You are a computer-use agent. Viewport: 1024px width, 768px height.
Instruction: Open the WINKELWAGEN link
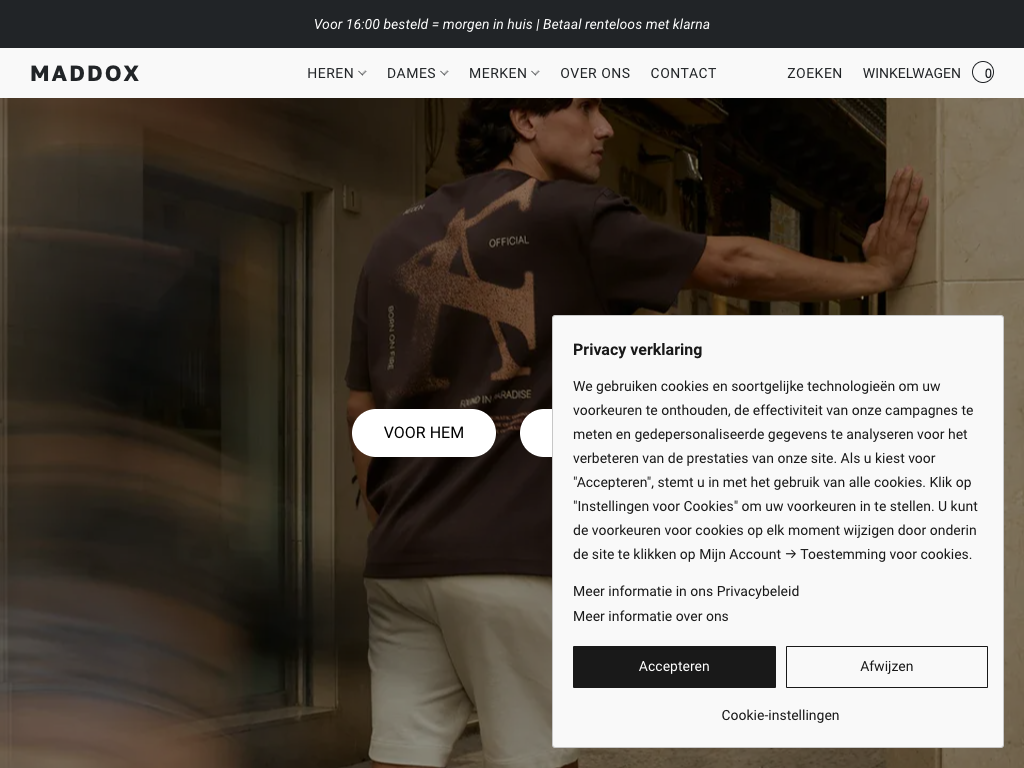911,73
